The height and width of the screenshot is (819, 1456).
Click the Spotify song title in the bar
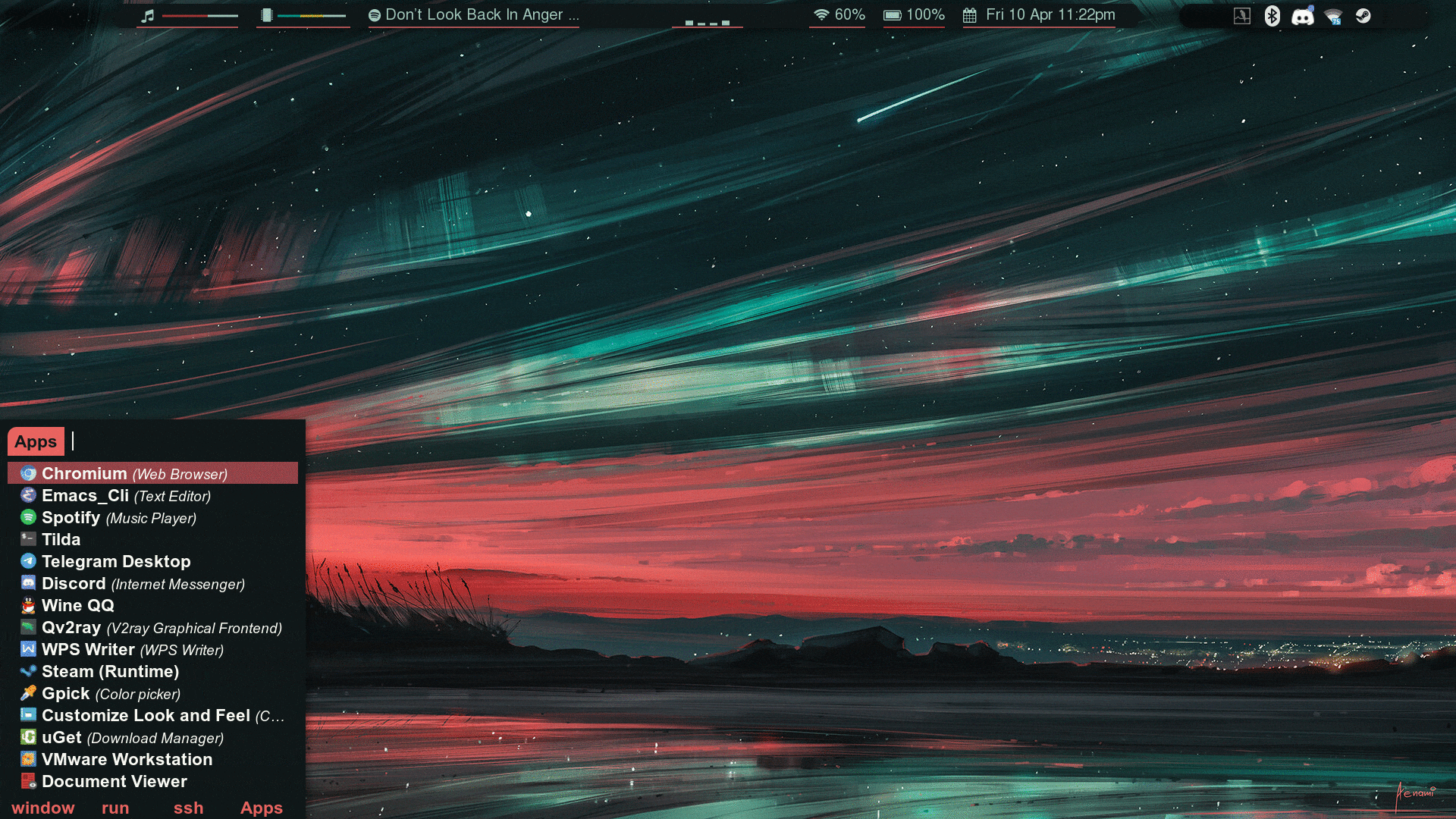click(481, 14)
